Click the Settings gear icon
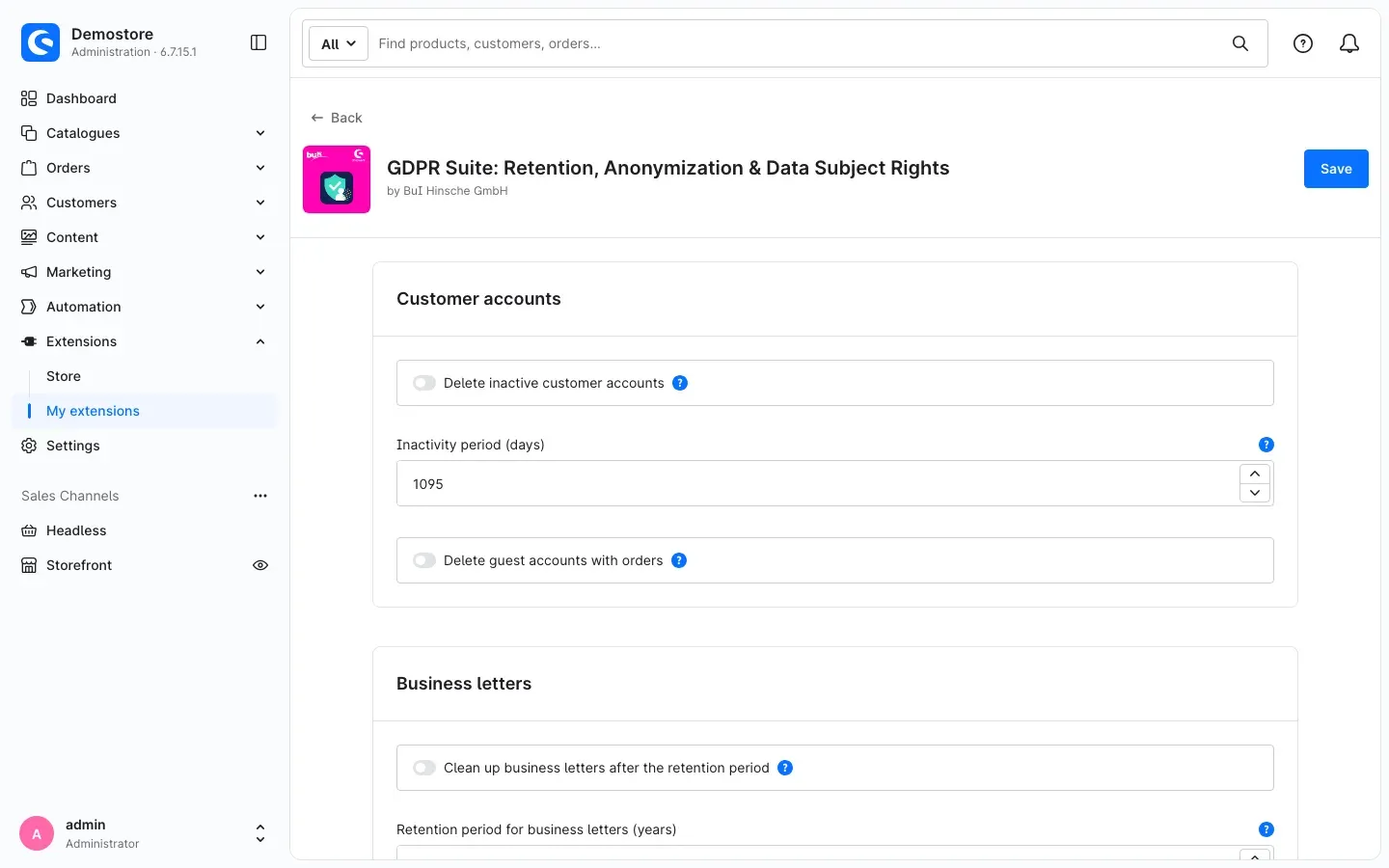Image resolution: width=1389 pixels, height=868 pixels. coord(29,446)
